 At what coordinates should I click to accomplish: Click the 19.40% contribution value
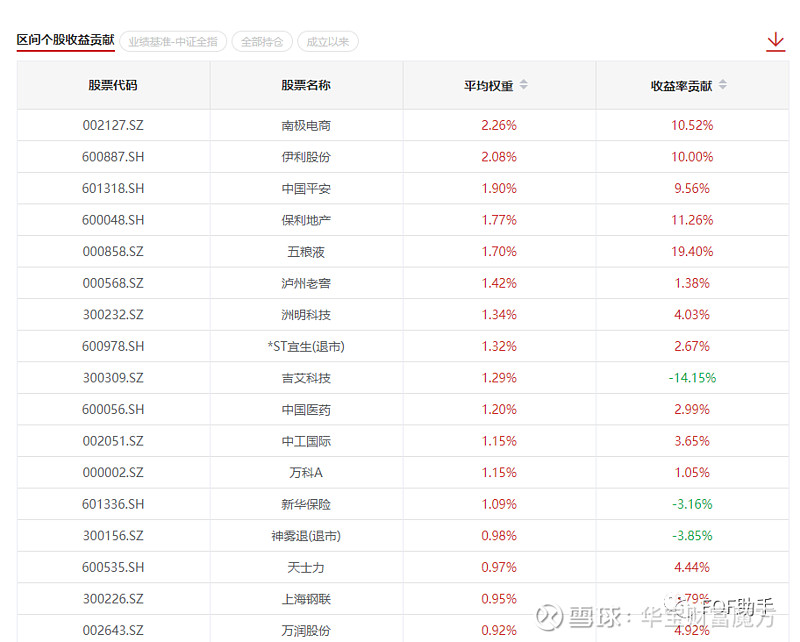point(692,252)
